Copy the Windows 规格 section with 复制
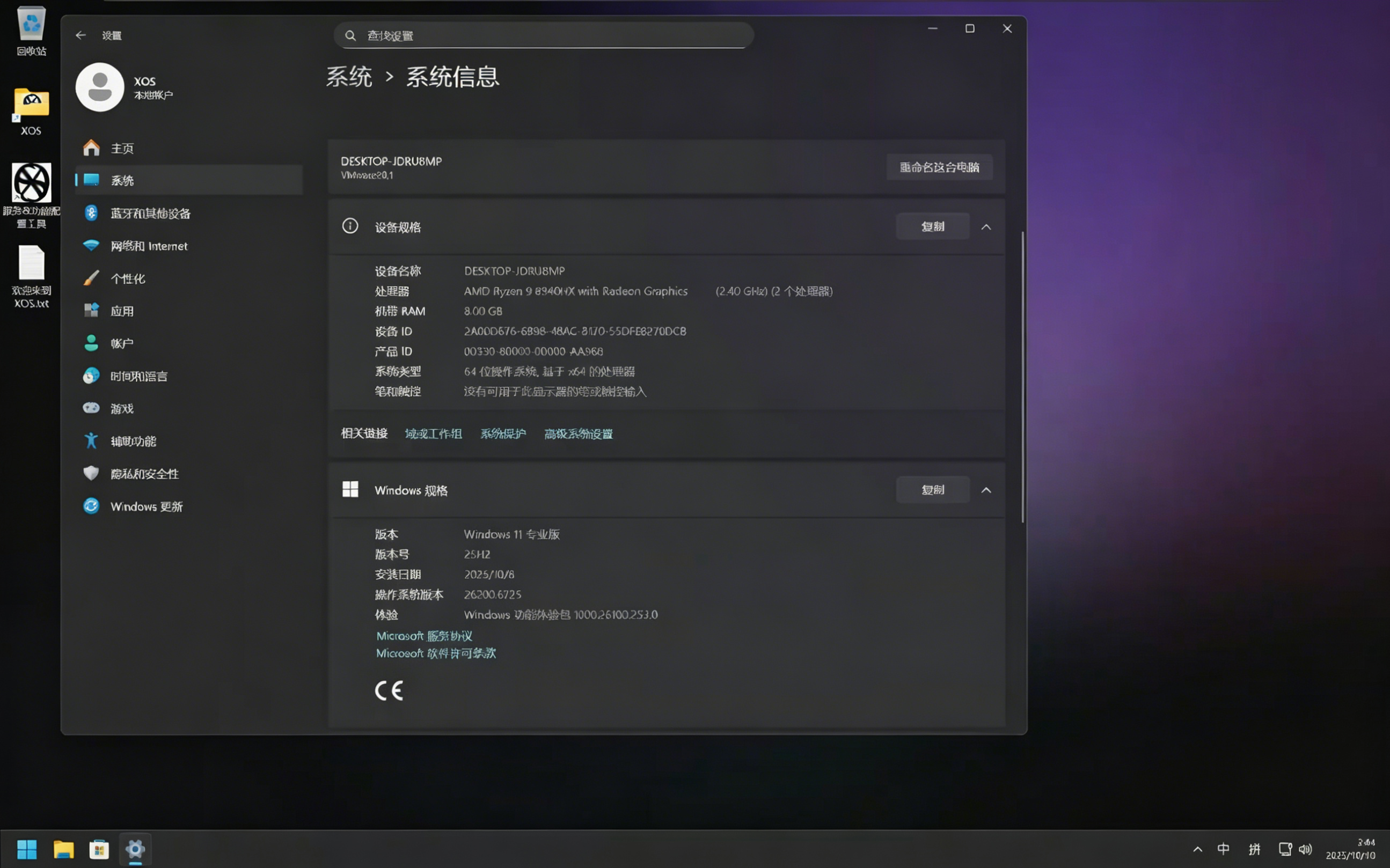Viewport: 1390px width, 868px height. [933, 490]
